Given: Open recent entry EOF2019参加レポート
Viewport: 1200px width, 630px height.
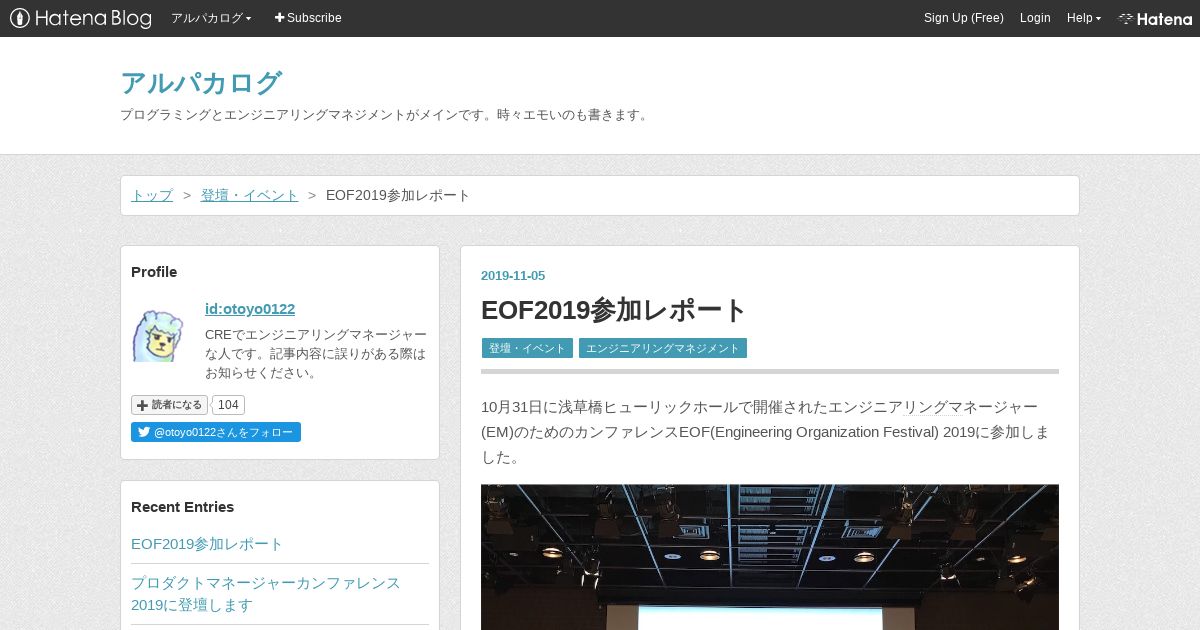Looking at the screenshot, I should pos(207,544).
